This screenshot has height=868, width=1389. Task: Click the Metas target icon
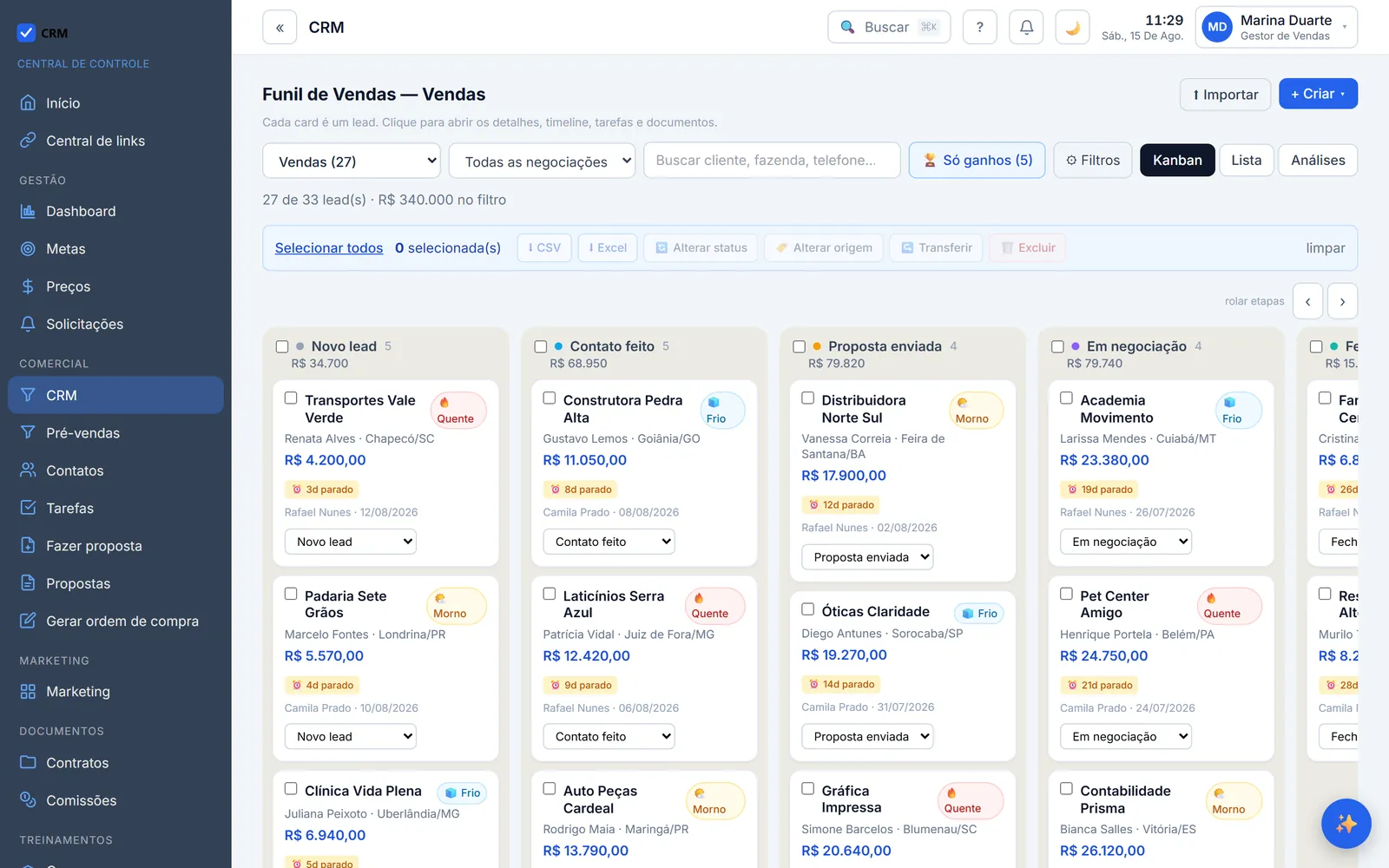click(28, 248)
